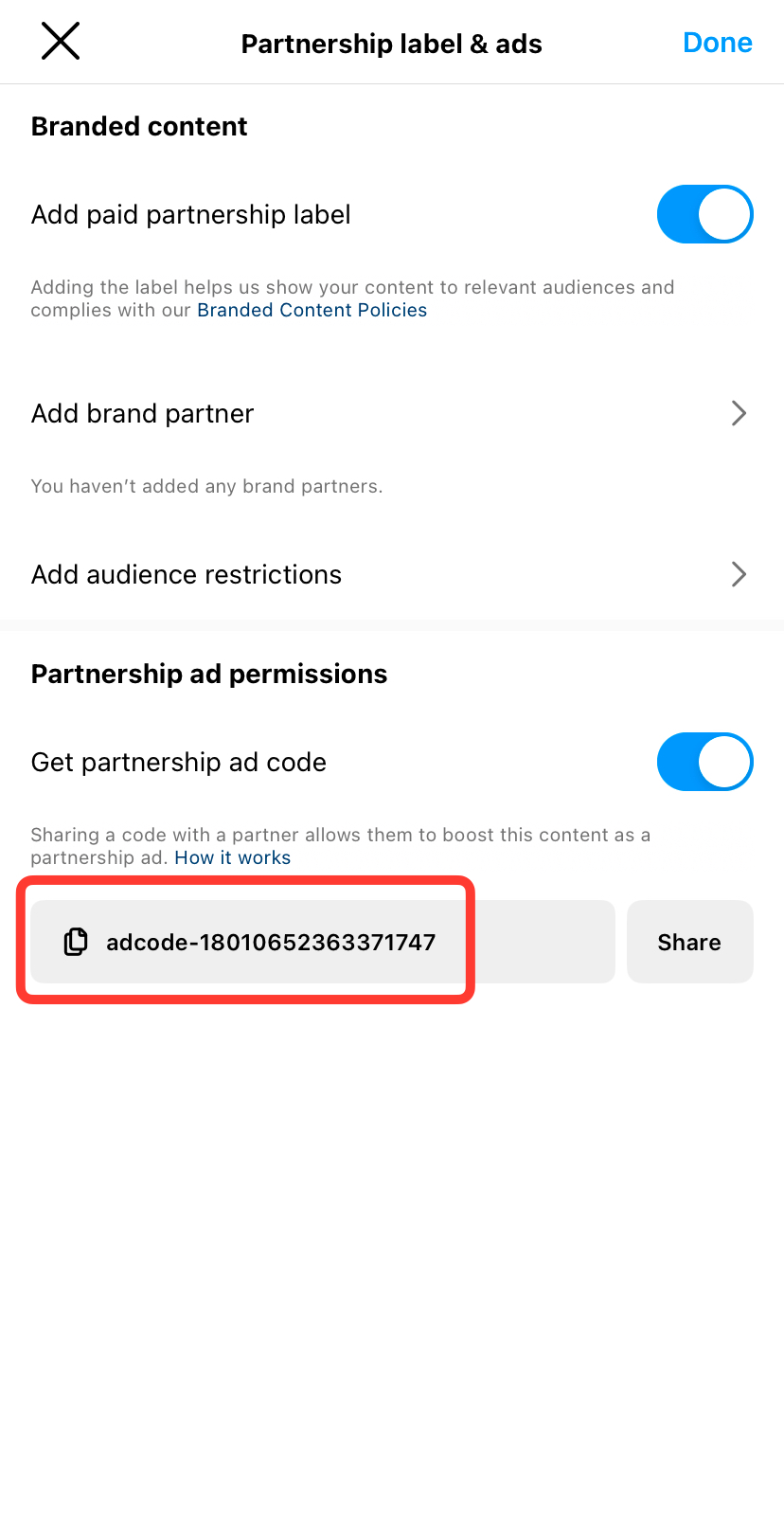Open the Branded Content Policies link

(312, 311)
